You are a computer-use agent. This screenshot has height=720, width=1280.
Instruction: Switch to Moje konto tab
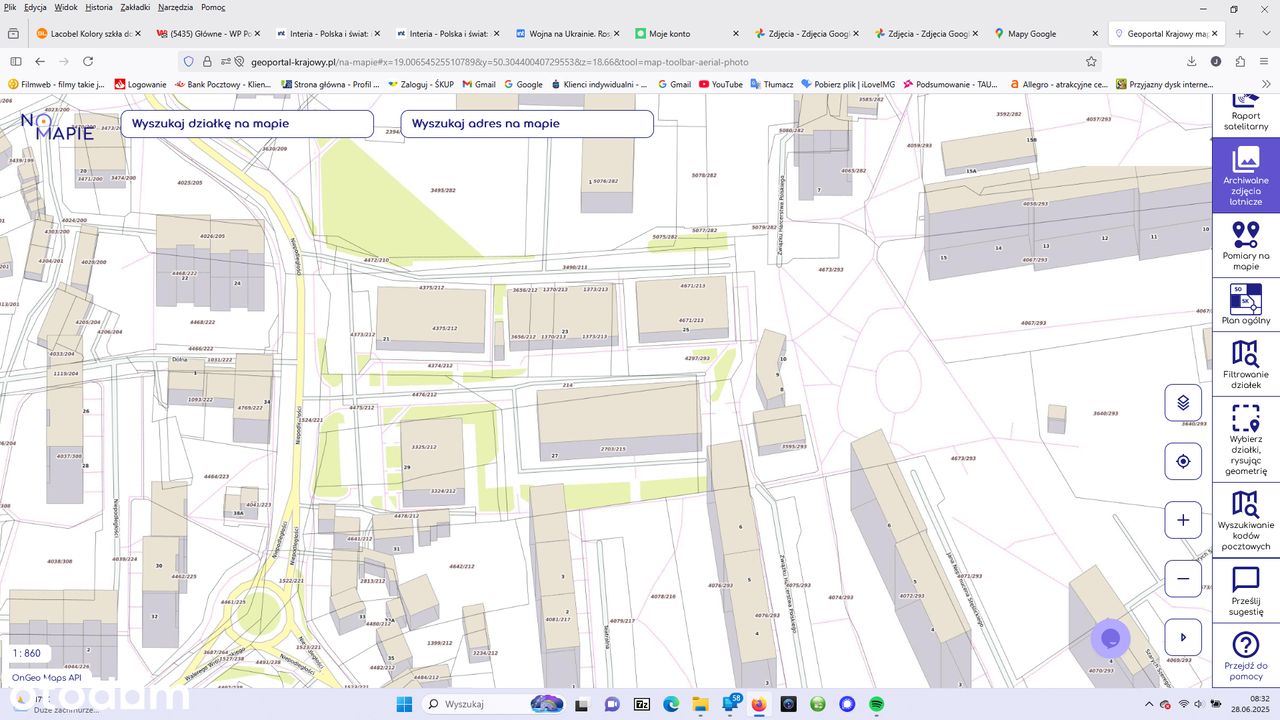click(x=687, y=33)
